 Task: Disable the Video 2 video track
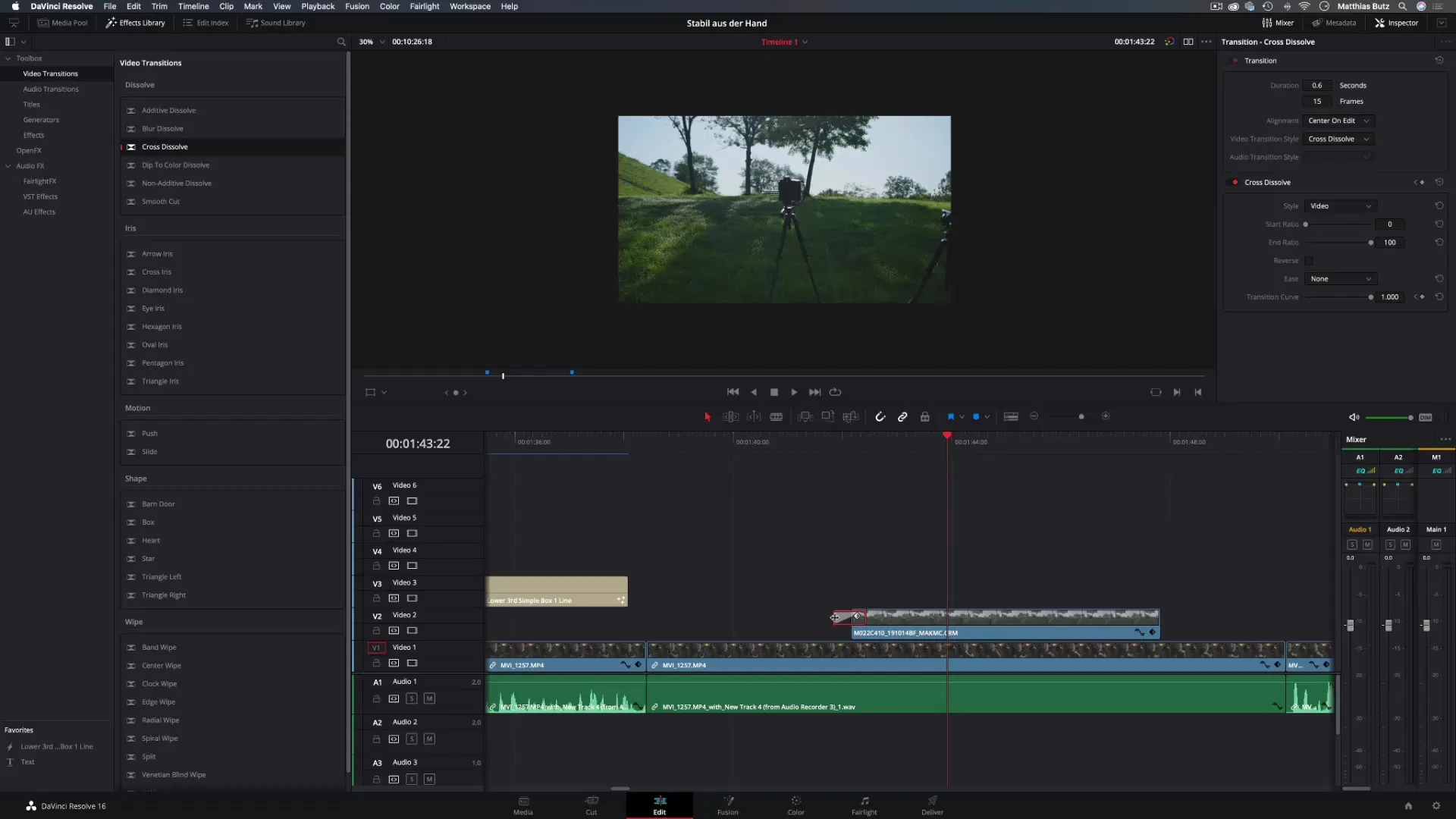pyautogui.click(x=412, y=630)
